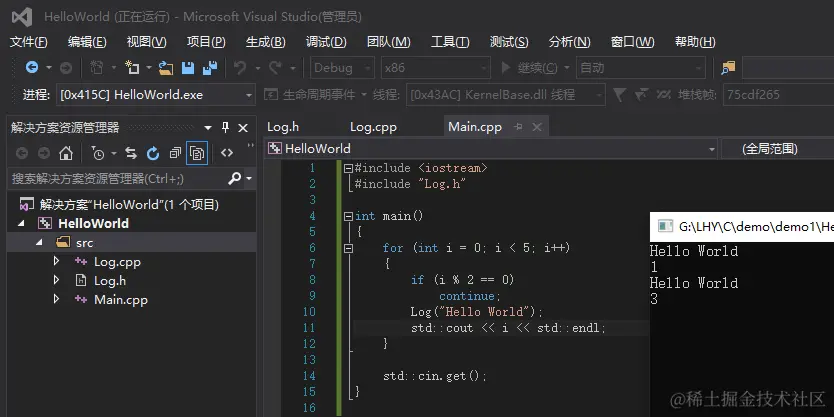The image size is (834, 417).
Task: Pin the Main.cpp tab
Action: (519, 127)
